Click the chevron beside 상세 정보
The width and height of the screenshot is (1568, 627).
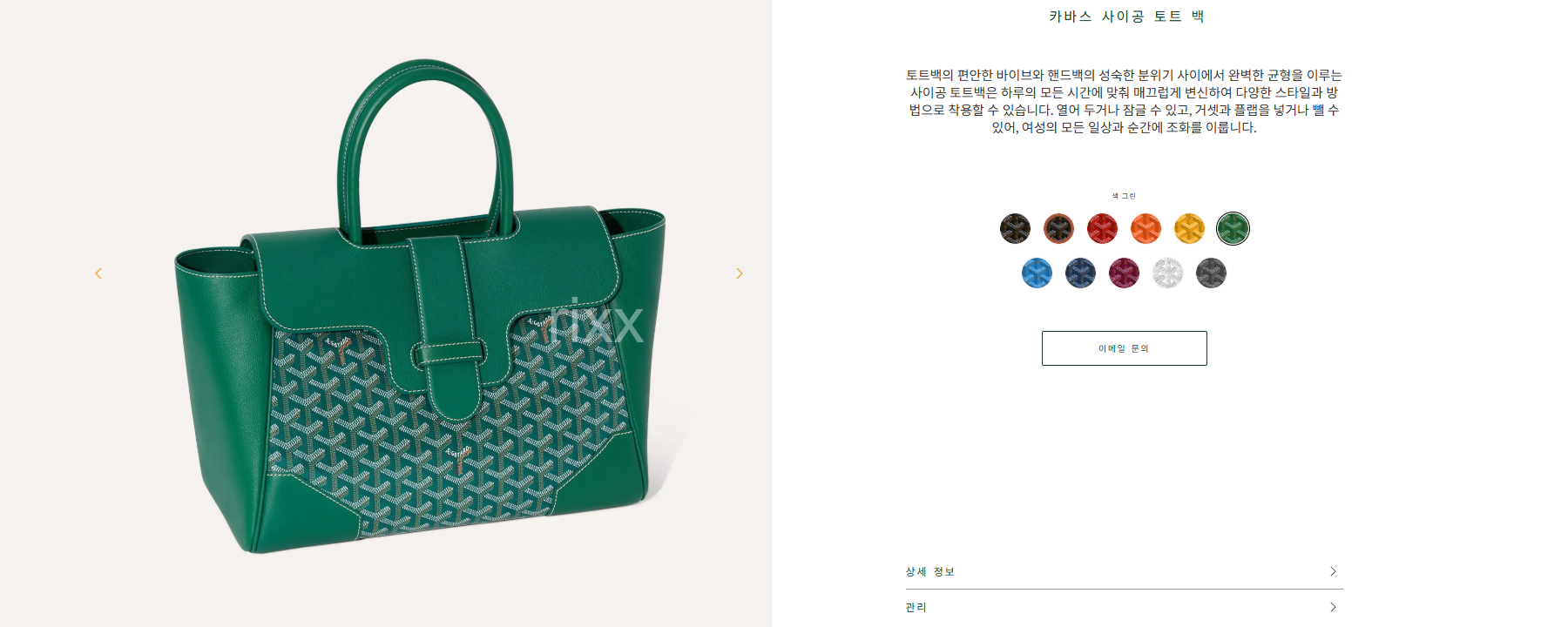(x=1333, y=571)
